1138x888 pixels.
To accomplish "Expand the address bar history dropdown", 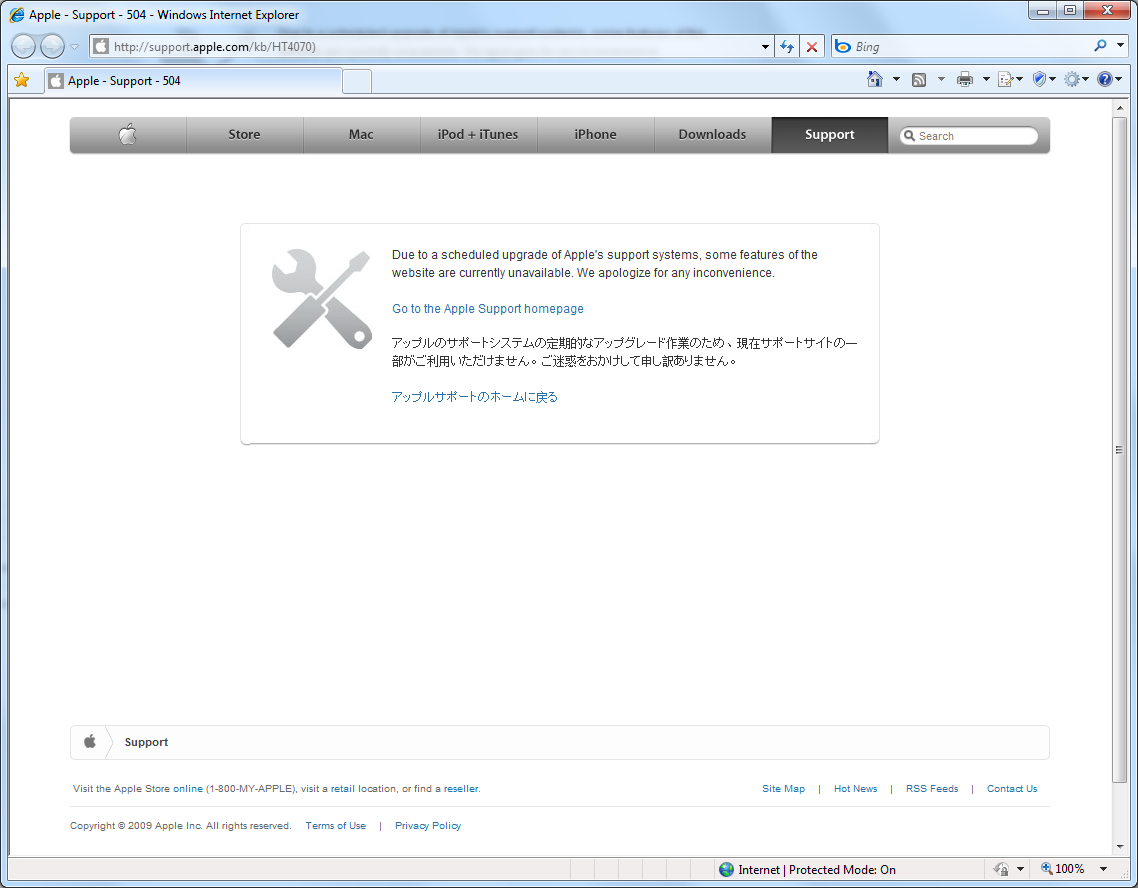I will [x=765, y=46].
